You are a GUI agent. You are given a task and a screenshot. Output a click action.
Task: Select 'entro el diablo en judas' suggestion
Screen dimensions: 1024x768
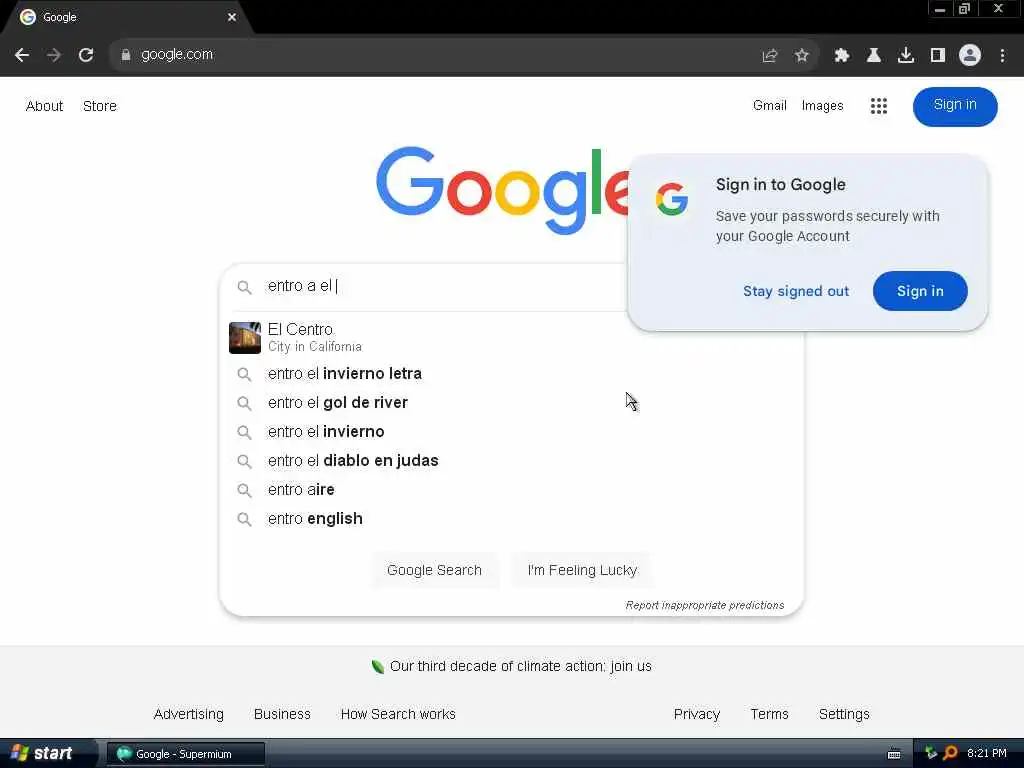511,460
